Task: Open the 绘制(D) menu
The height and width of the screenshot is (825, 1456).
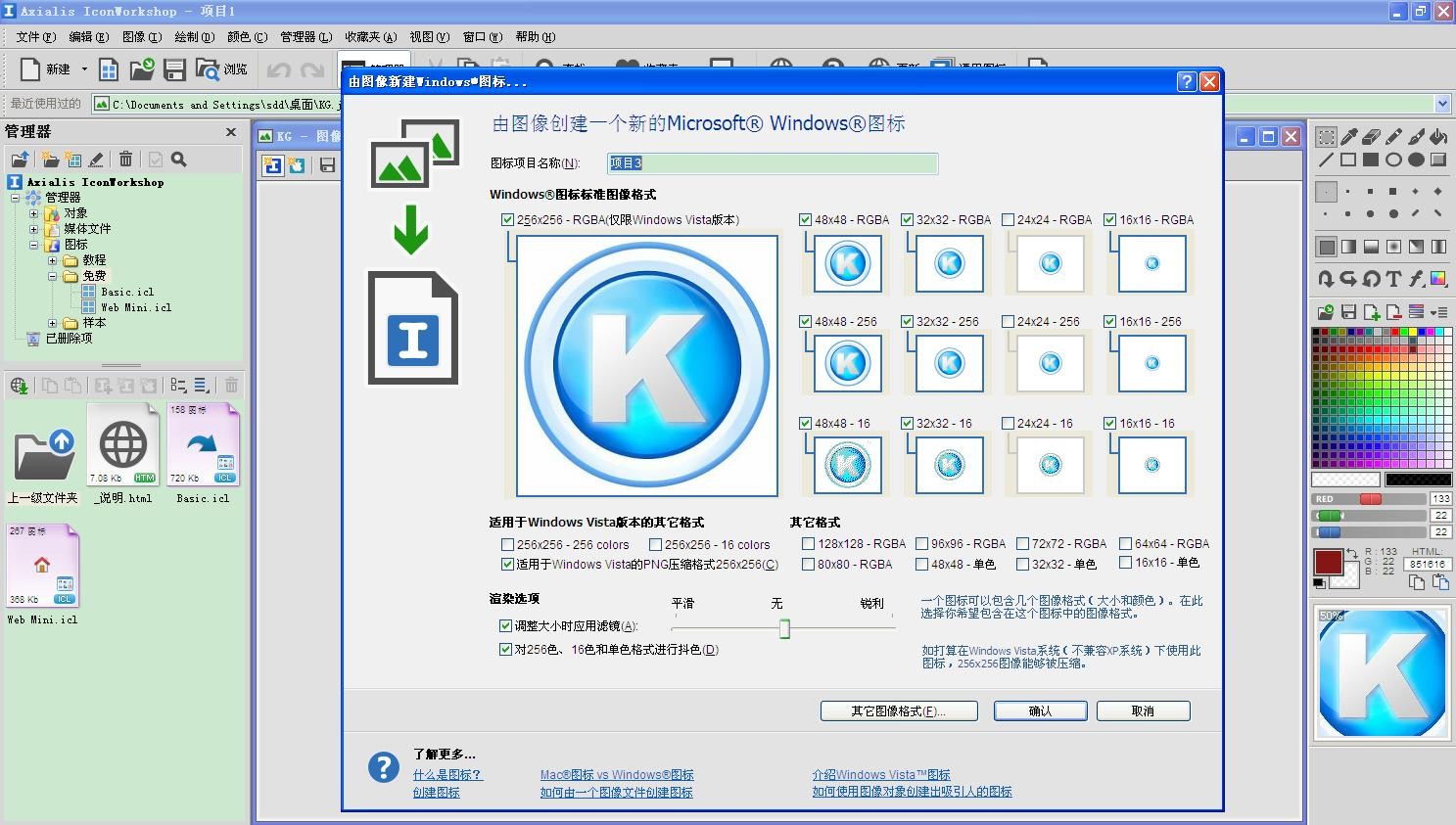Action: point(194,37)
